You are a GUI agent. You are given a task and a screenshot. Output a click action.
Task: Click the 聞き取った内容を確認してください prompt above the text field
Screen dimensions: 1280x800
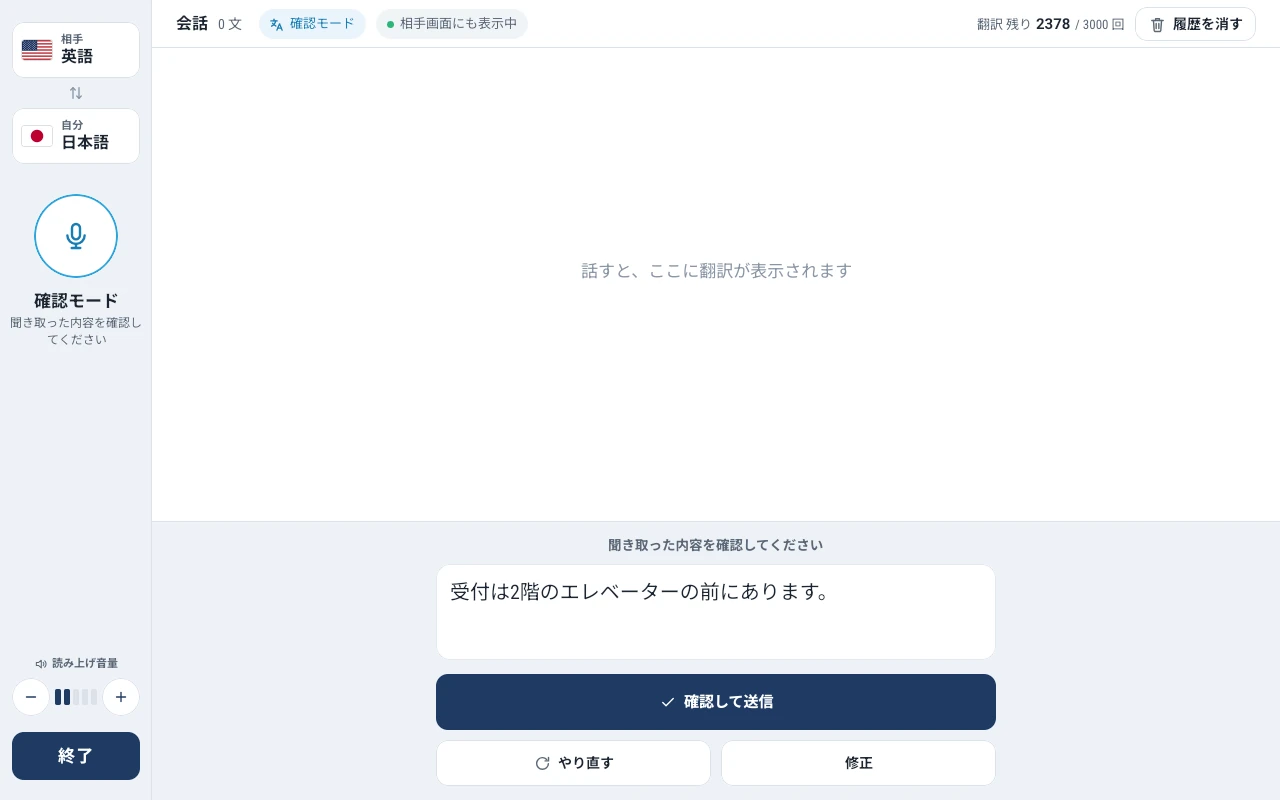[716, 545]
